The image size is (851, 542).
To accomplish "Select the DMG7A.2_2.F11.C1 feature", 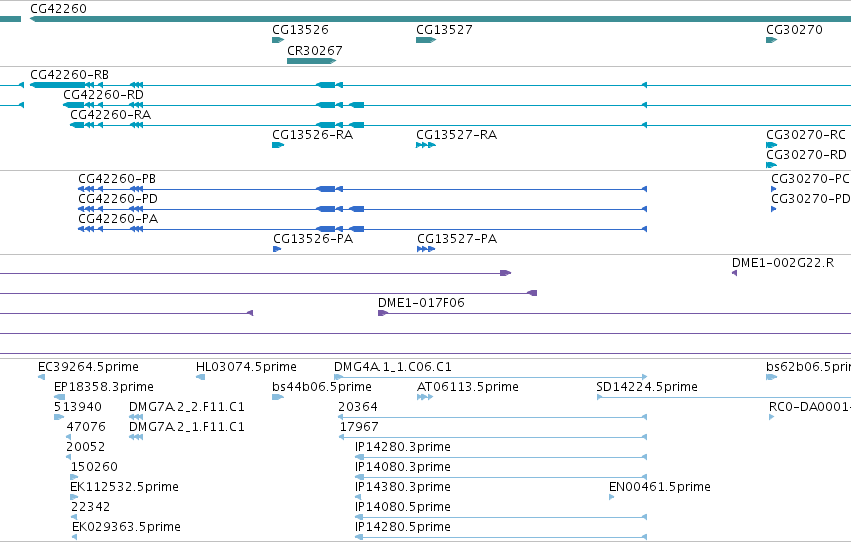I will [x=136, y=417].
